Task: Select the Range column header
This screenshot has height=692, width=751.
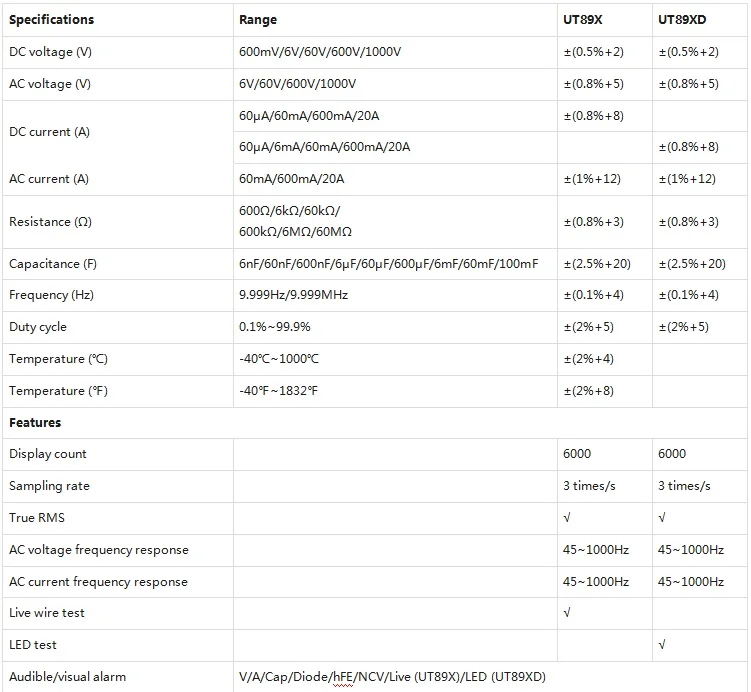Action: pos(258,20)
